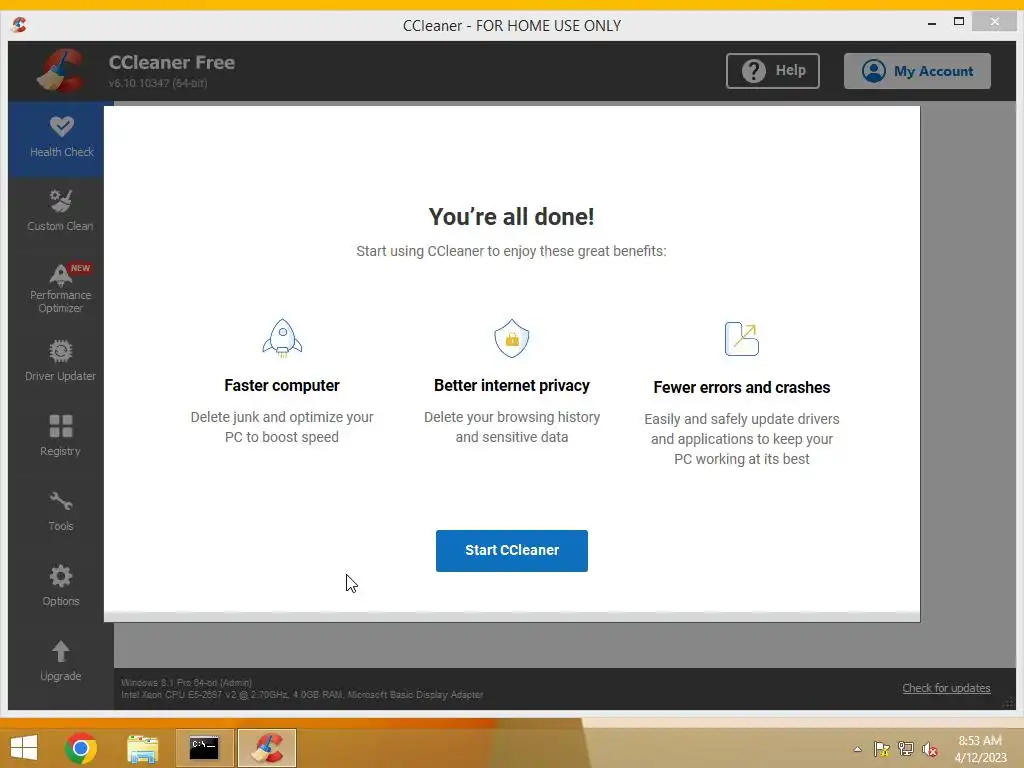This screenshot has height=768, width=1024.
Task: Click the muted volume tray icon
Action: (929, 749)
